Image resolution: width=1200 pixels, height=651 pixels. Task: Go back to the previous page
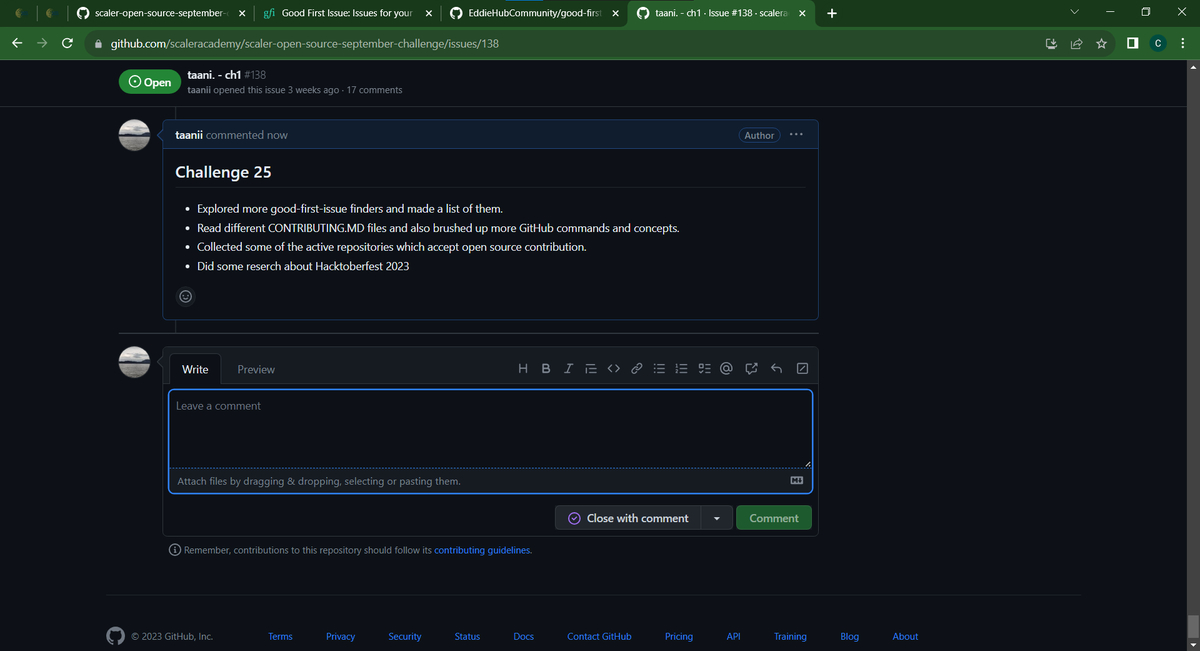17,44
